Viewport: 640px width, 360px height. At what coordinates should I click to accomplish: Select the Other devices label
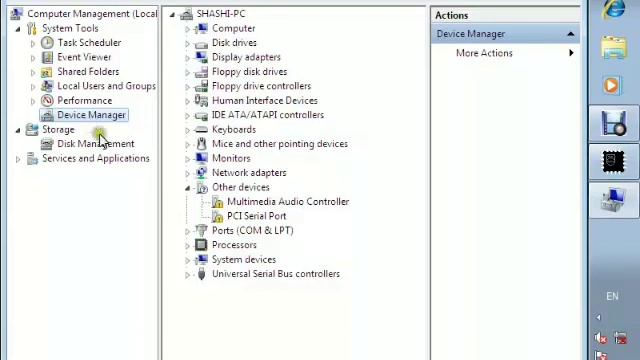241,187
